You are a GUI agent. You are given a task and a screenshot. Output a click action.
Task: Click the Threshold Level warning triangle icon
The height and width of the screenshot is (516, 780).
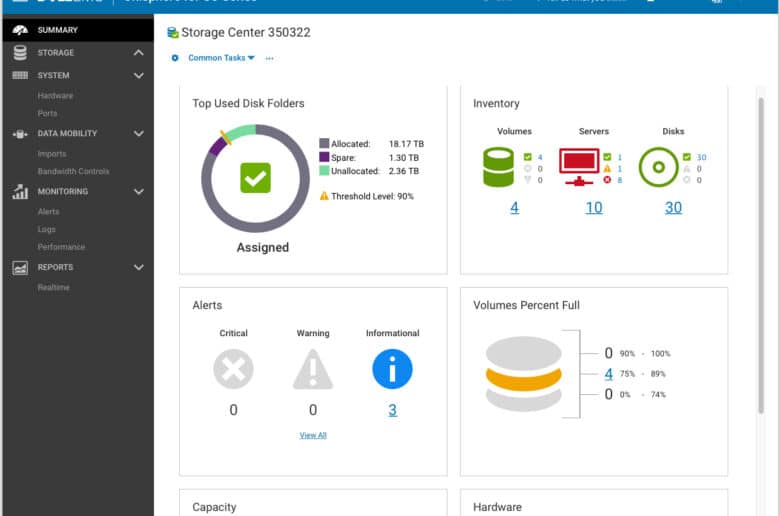pyautogui.click(x=324, y=196)
